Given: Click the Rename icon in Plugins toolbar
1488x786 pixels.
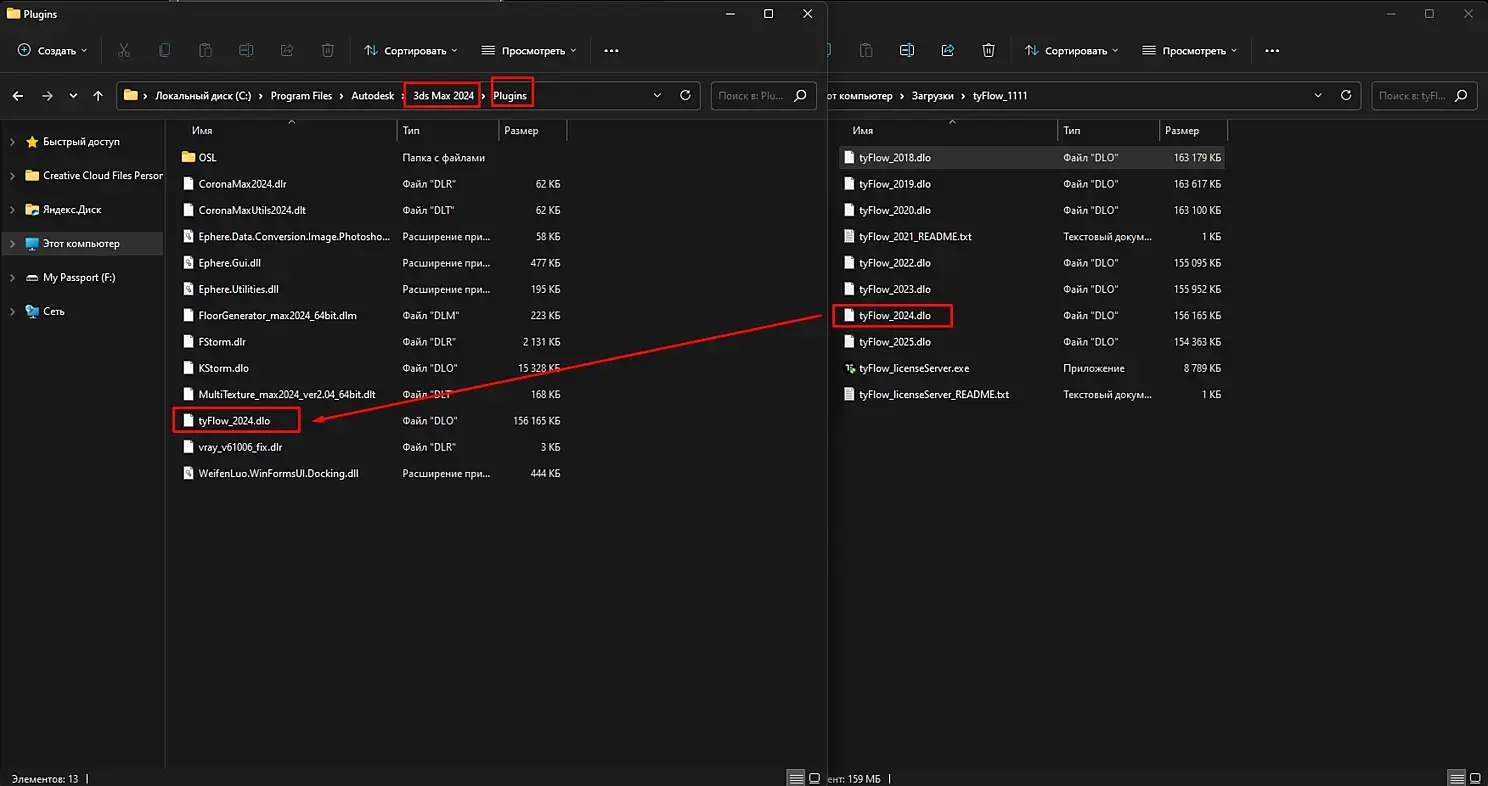Looking at the screenshot, I should pos(246,50).
